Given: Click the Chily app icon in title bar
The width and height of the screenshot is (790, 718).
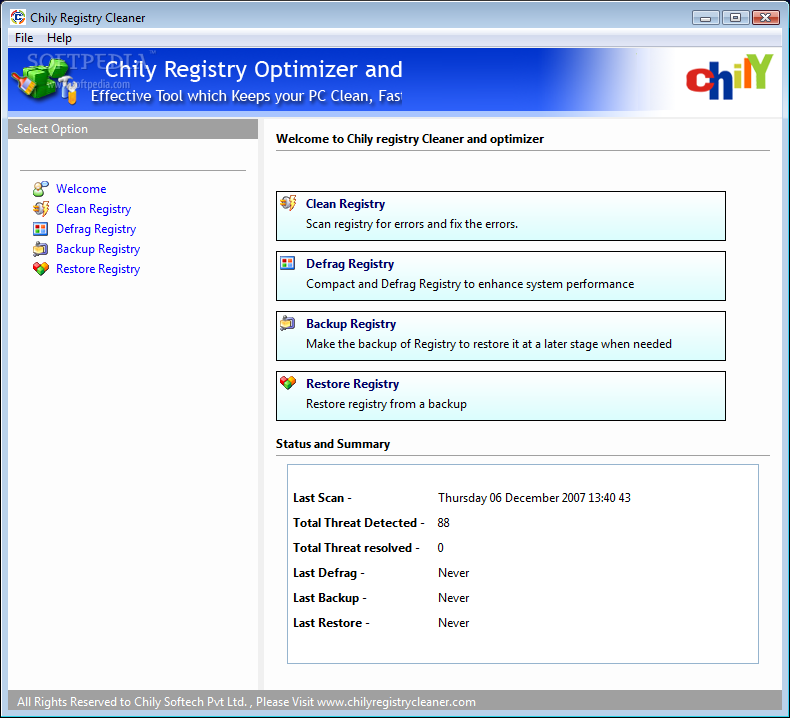Looking at the screenshot, I should [18, 17].
